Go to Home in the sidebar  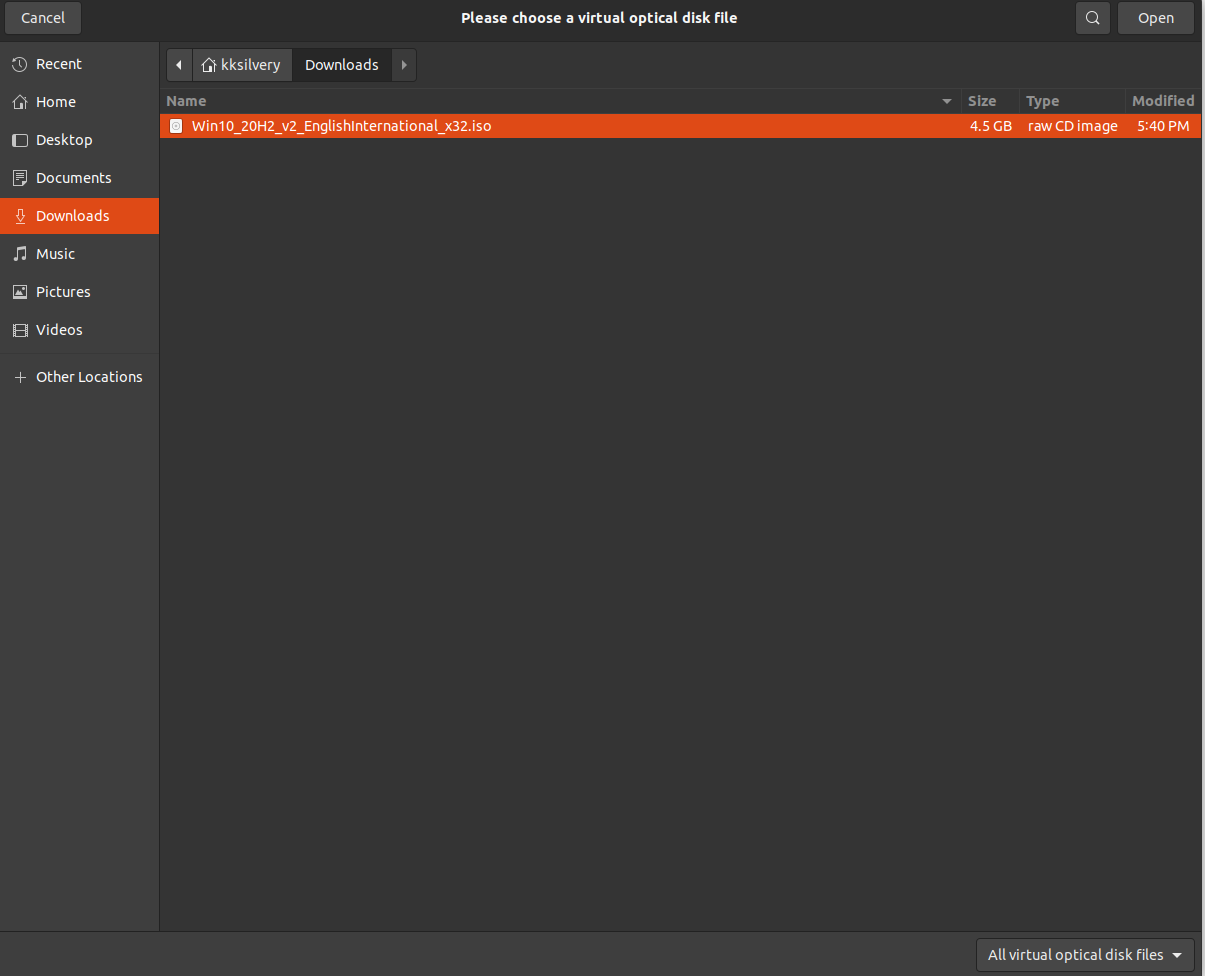tap(79, 102)
